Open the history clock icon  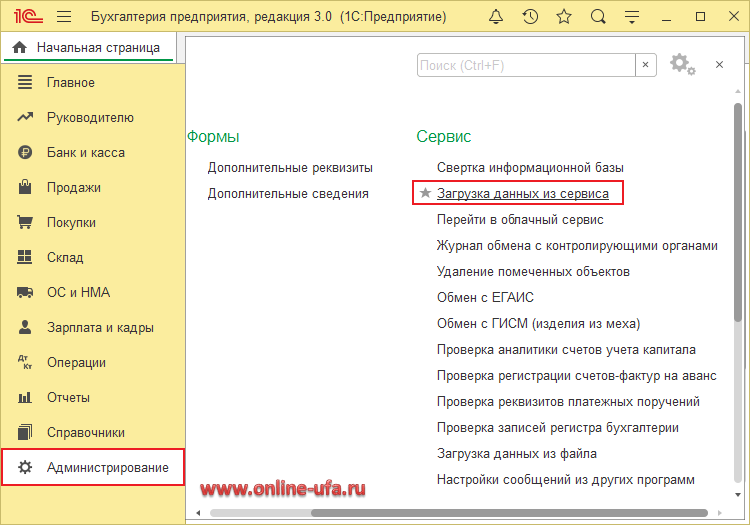530,17
